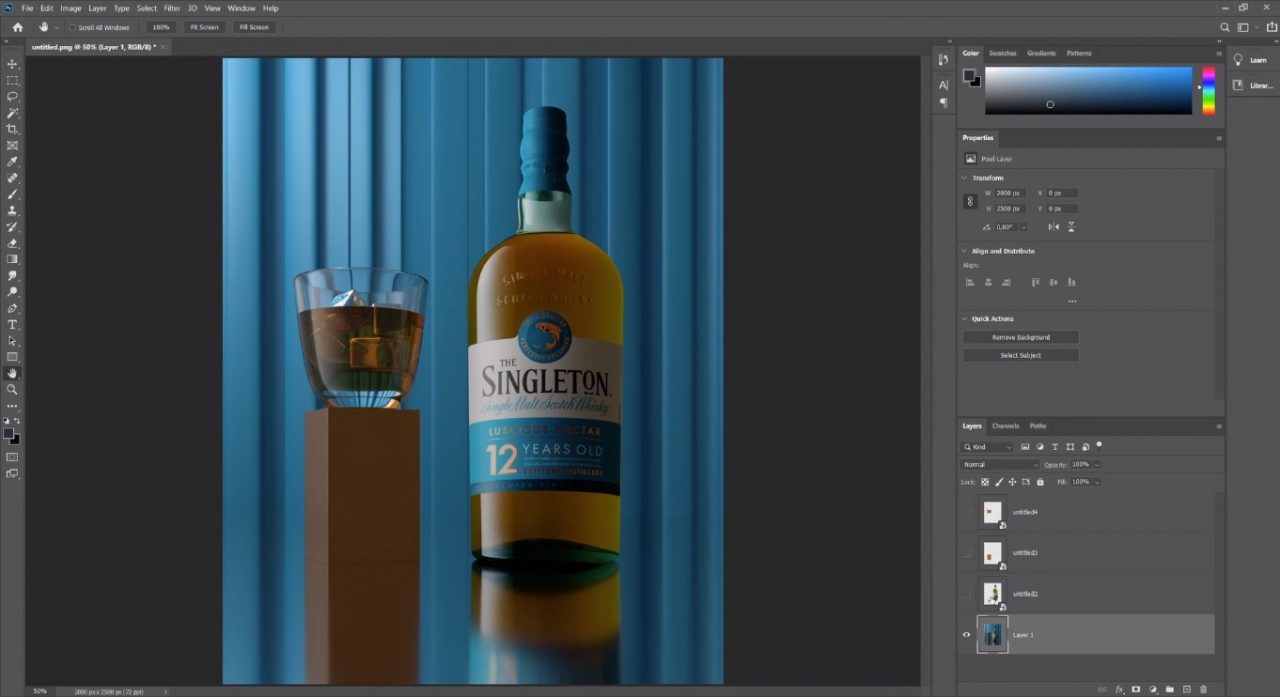Click the foreground color swatch in toolbar

pos(9,433)
